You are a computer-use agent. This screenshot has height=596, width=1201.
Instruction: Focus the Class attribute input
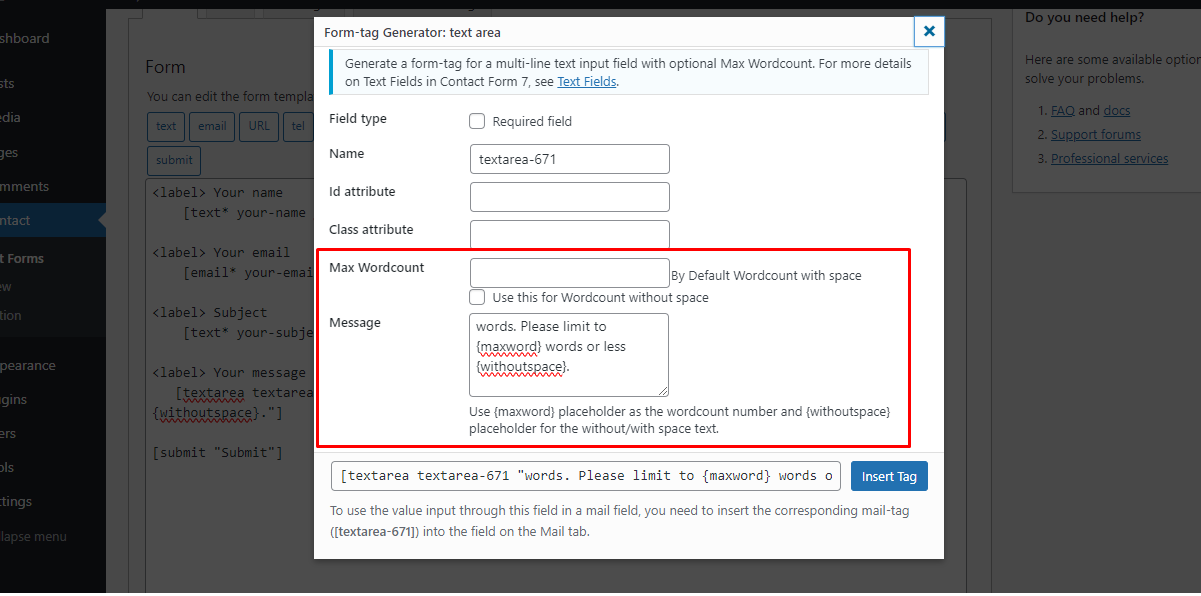(569, 235)
